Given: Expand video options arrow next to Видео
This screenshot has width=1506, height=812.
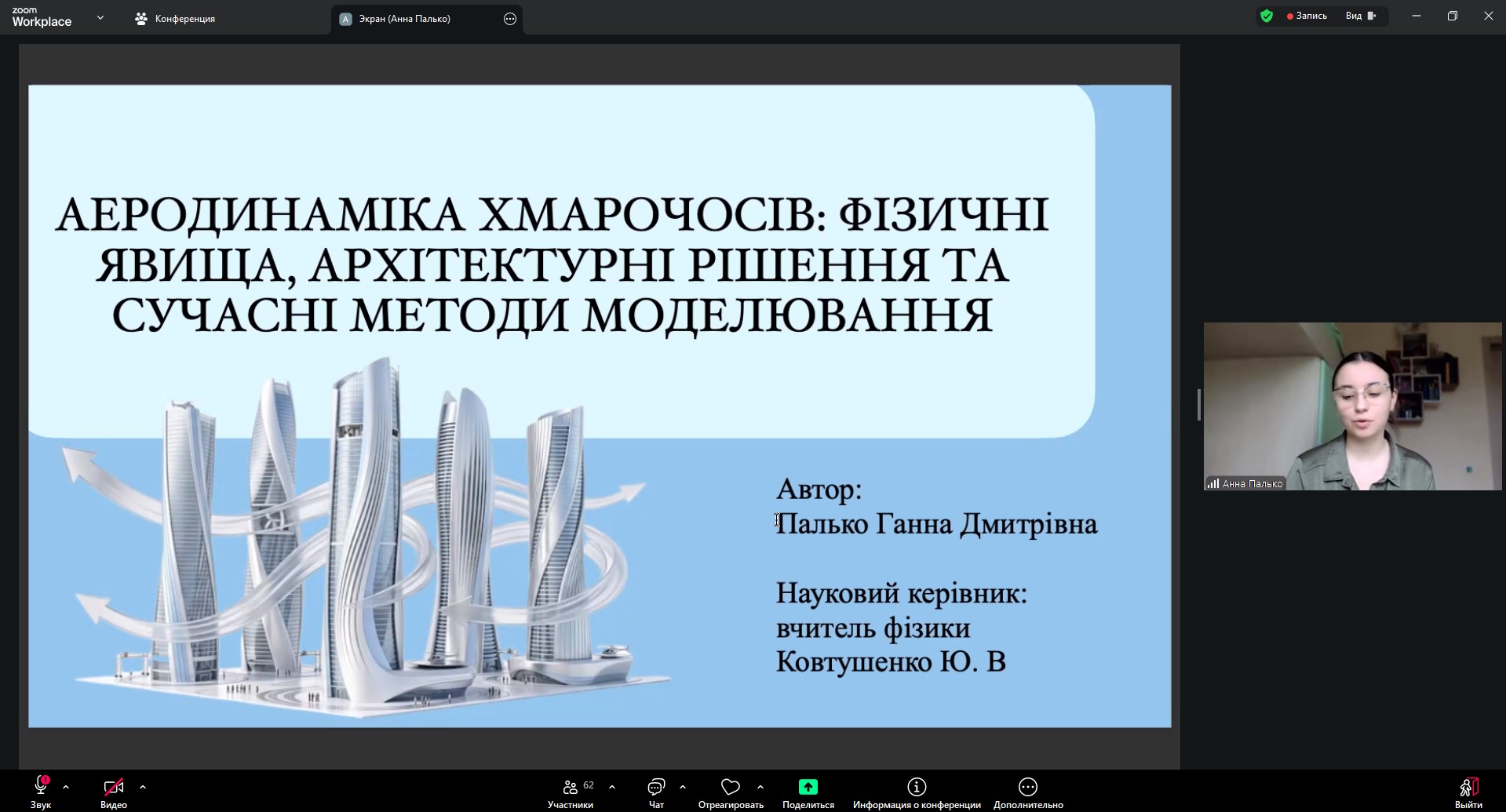Looking at the screenshot, I should 143,786.
